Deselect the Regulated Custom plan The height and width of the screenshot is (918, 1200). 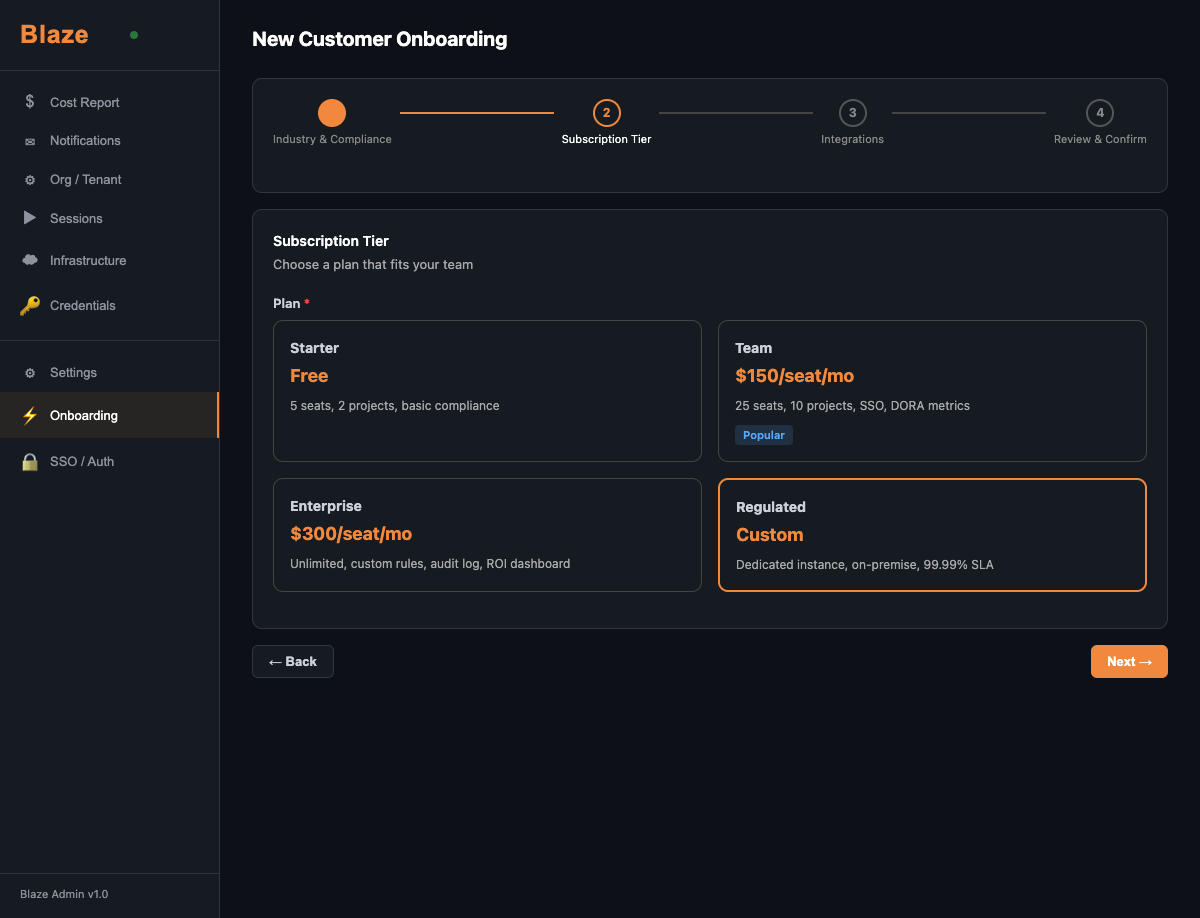pyautogui.click(x=932, y=535)
